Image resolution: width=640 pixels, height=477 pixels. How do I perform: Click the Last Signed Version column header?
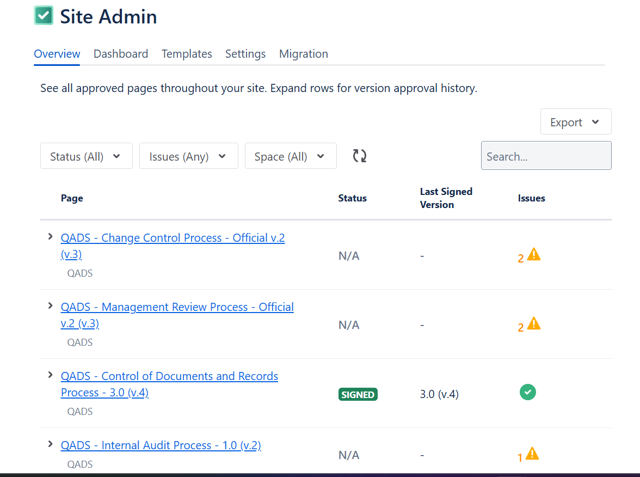pos(446,198)
